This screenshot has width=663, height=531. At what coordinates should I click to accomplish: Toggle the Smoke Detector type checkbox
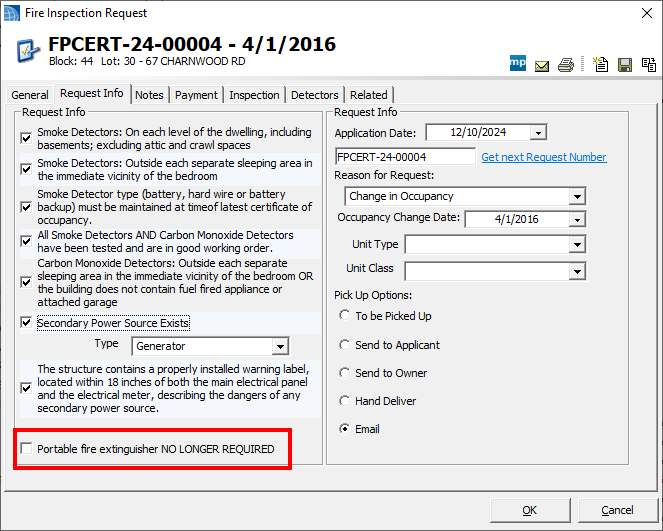pyautogui.click(x=26, y=207)
